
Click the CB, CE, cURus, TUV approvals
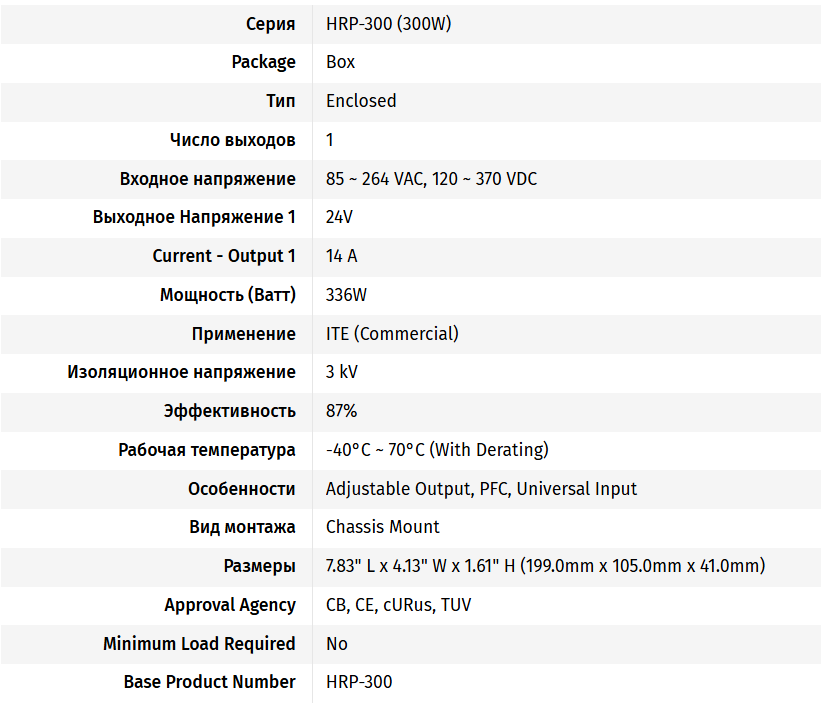coord(398,605)
